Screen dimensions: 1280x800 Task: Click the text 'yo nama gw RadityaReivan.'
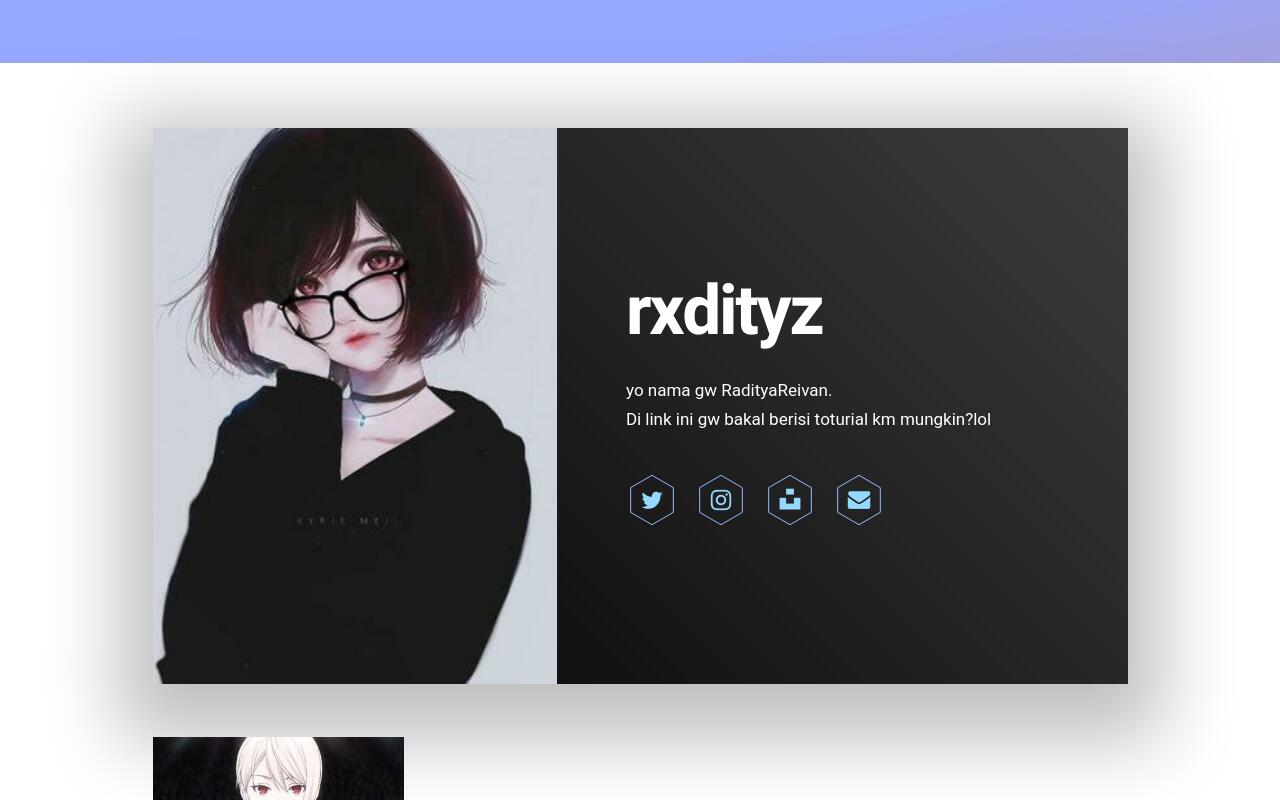(729, 390)
